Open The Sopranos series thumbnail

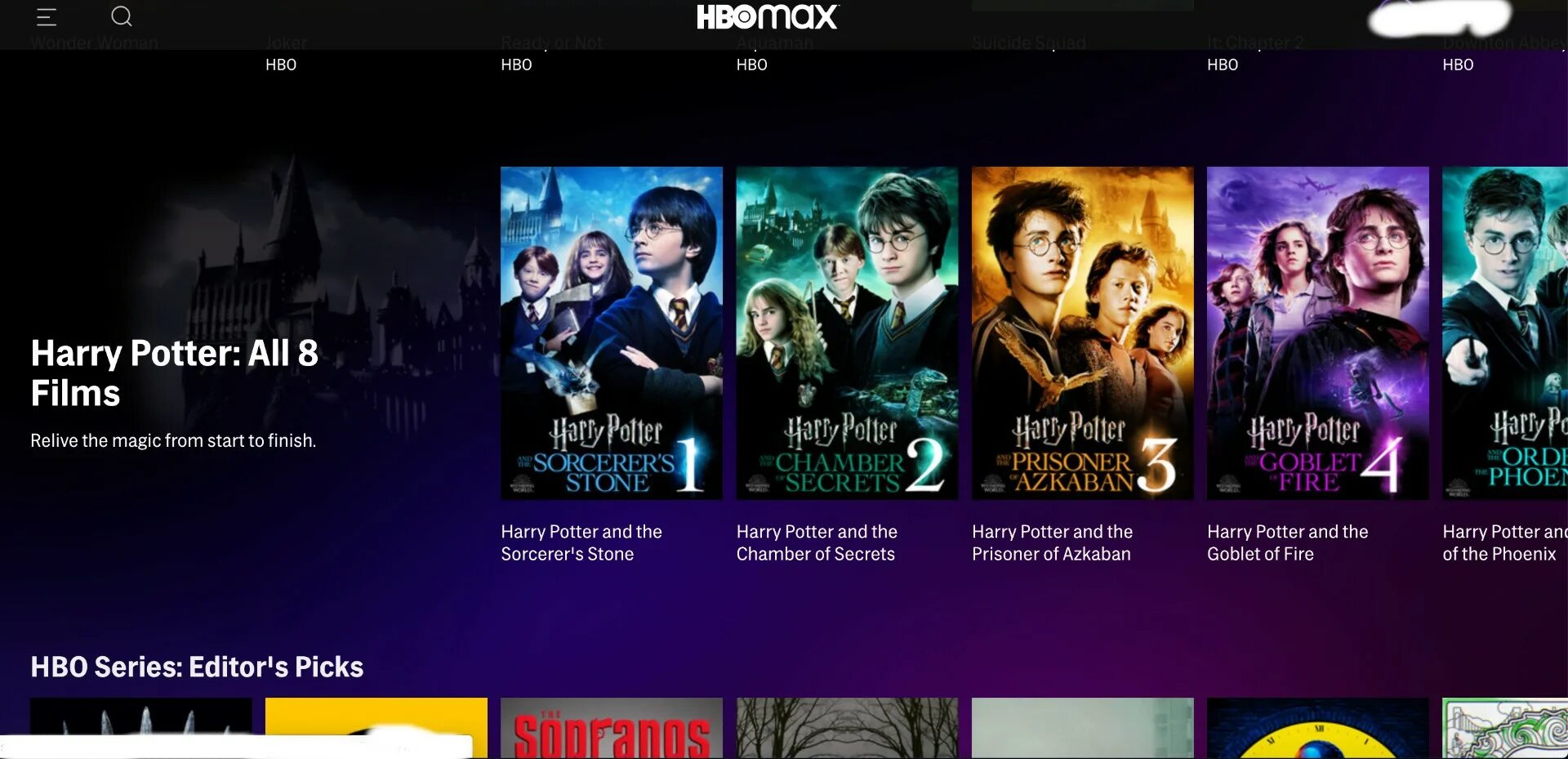[x=612, y=728]
